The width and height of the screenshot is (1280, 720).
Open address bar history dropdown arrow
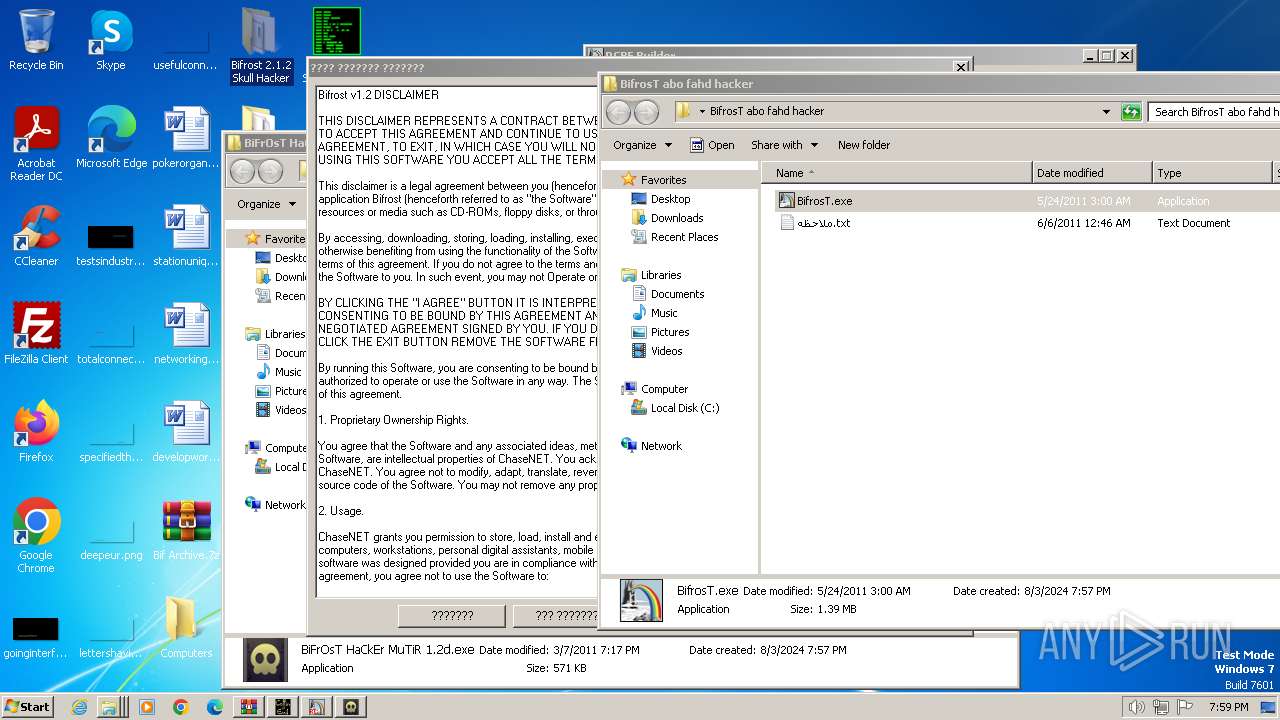pos(1106,112)
